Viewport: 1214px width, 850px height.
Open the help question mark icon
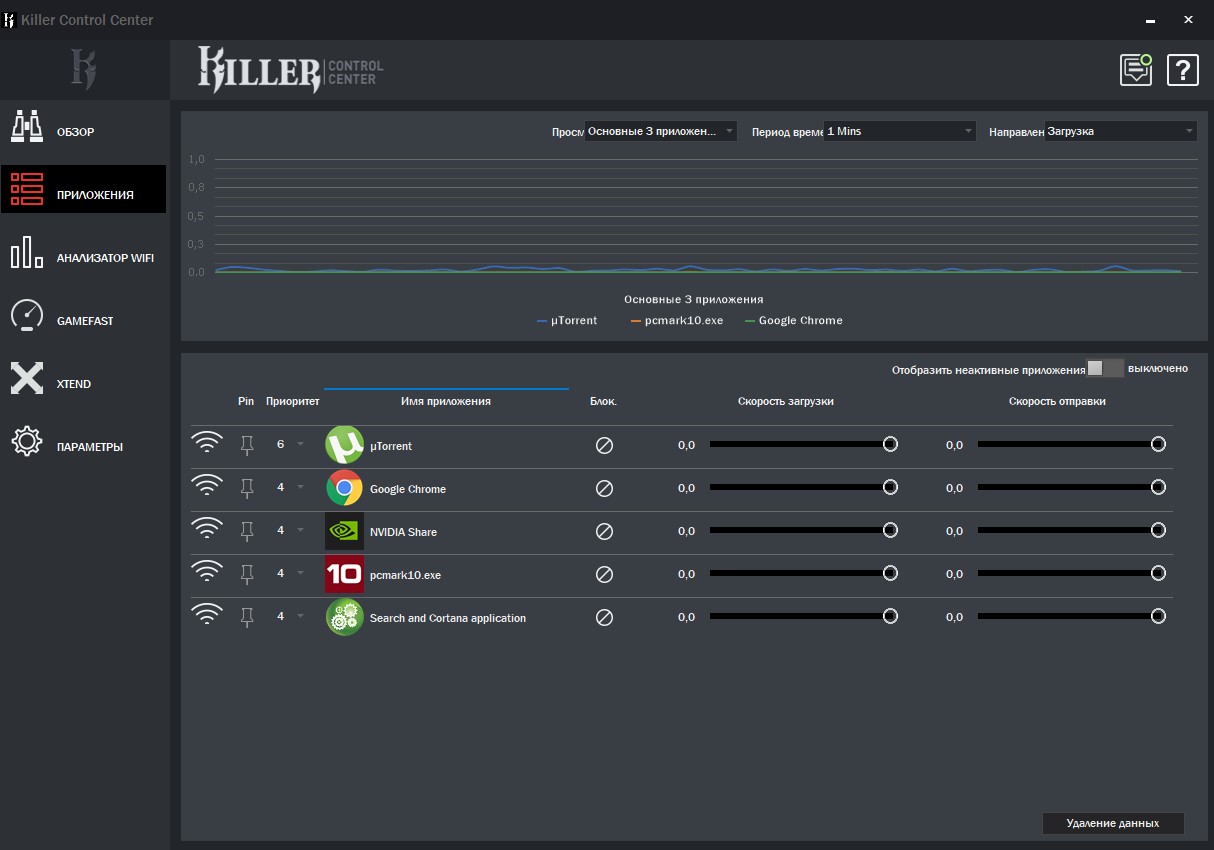(1182, 70)
